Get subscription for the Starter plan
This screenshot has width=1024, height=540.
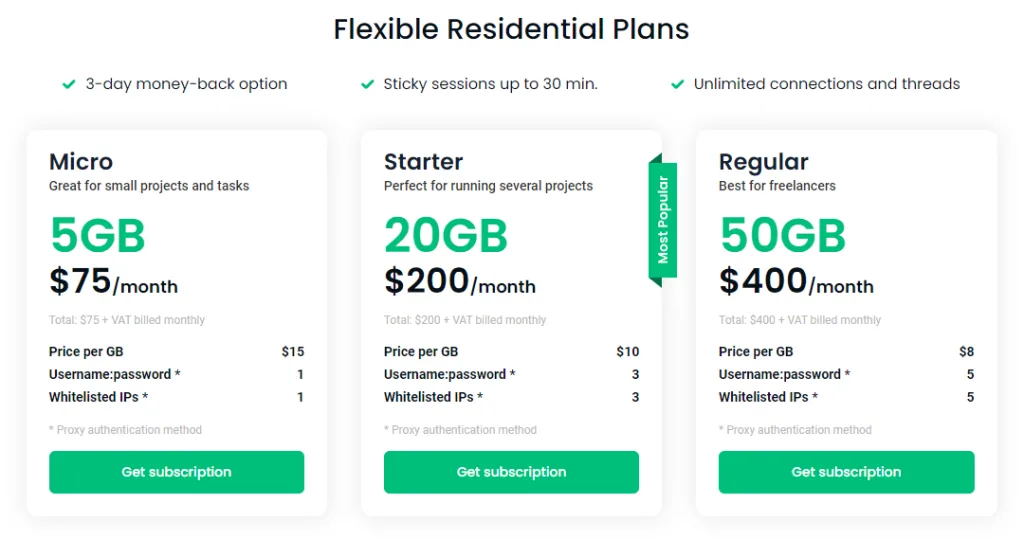pyautogui.click(x=511, y=472)
